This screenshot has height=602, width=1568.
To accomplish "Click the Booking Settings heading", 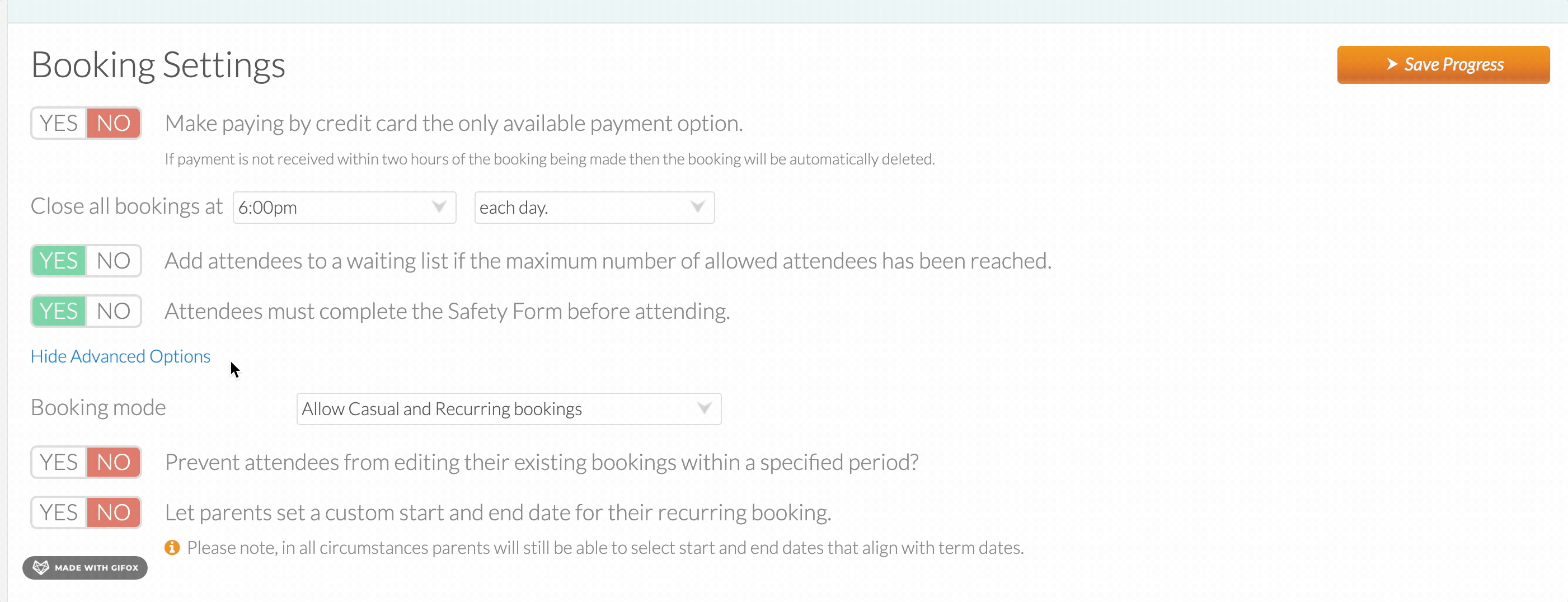I will click(158, 64).
